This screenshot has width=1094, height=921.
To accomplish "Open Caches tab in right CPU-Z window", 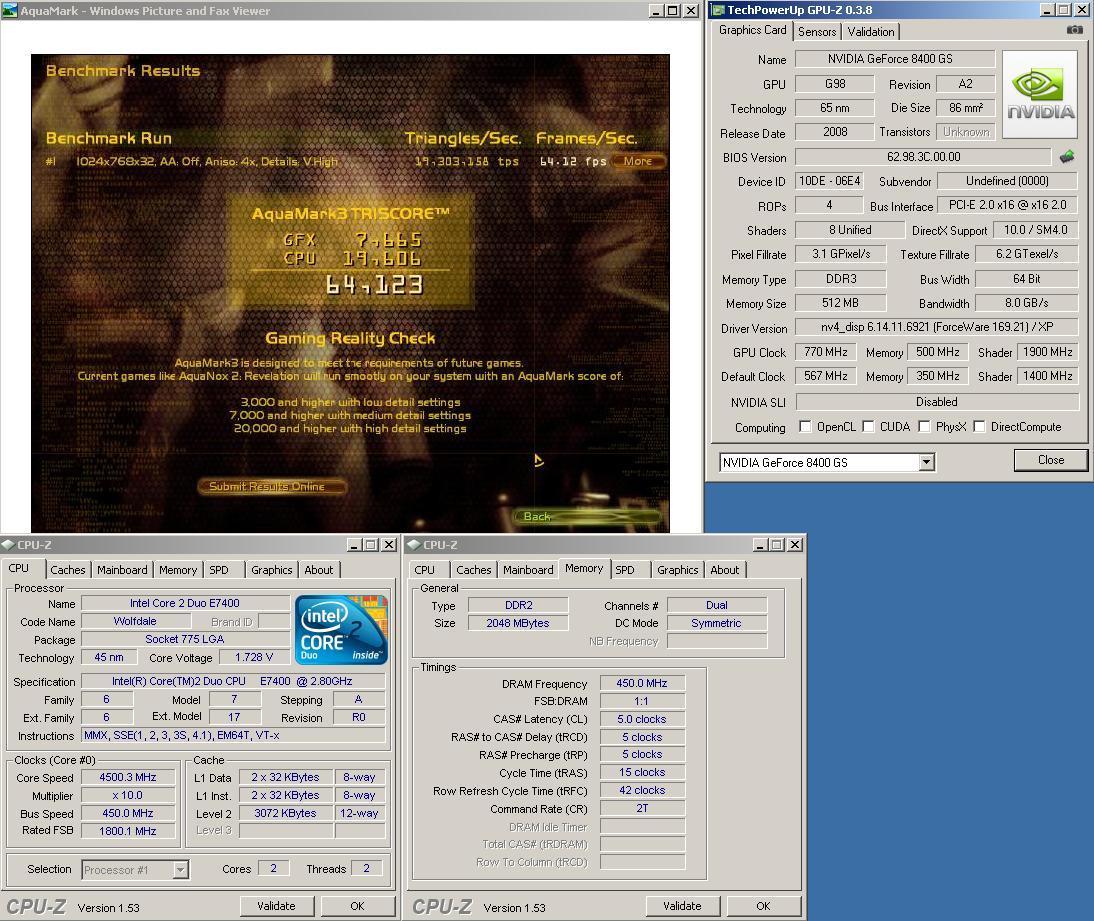I will coord(474,570).
